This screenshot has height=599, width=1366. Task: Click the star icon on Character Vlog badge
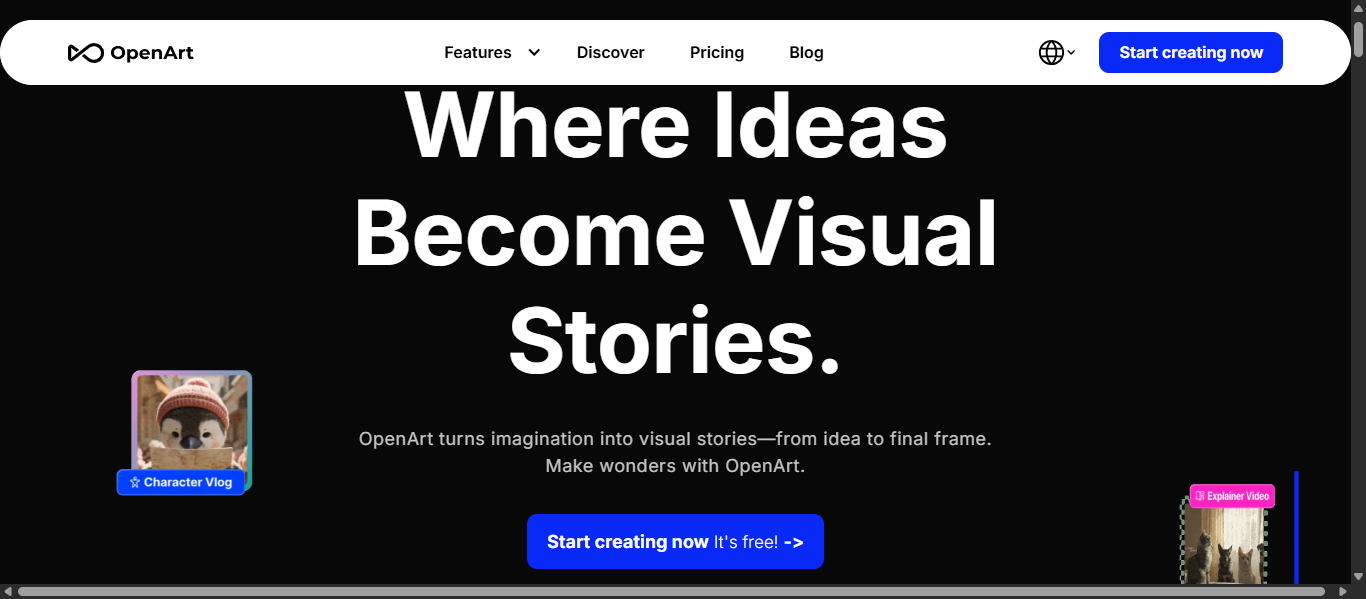pyautogui.click(x=134, y=482)
